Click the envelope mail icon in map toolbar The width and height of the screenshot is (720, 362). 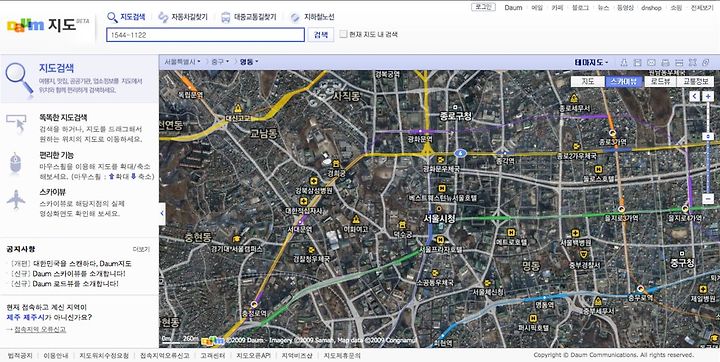tap(651, 62)
